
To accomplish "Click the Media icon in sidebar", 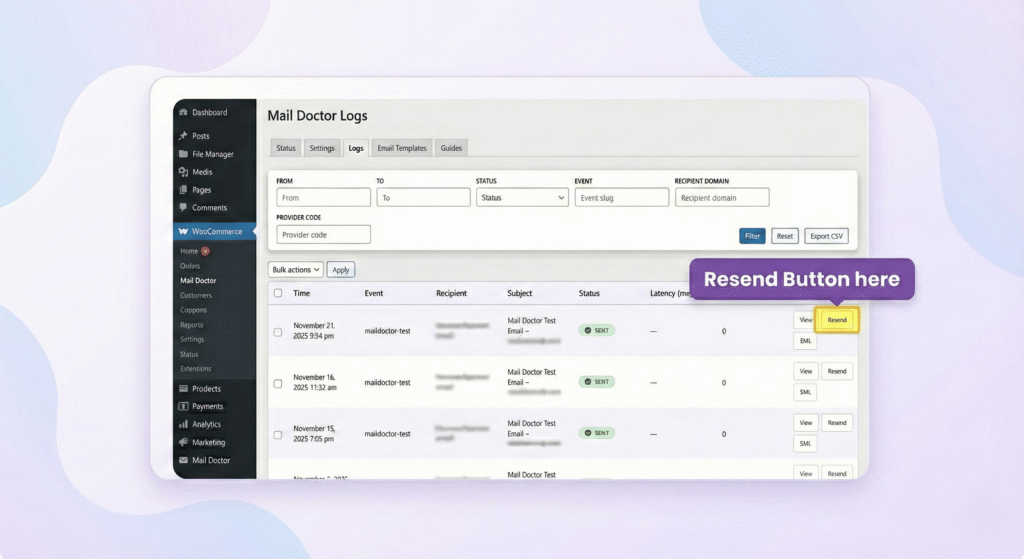I will [x=183, y=172].
